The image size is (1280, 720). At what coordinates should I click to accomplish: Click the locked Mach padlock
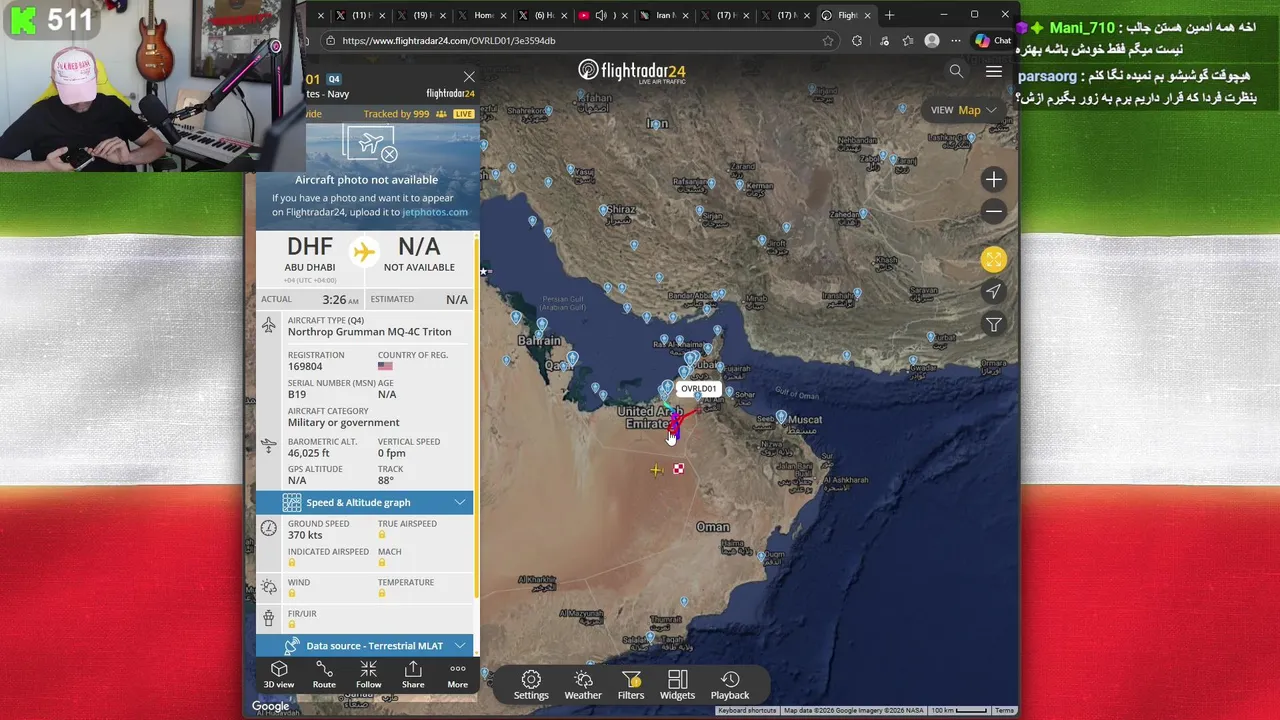click(382, 563)
